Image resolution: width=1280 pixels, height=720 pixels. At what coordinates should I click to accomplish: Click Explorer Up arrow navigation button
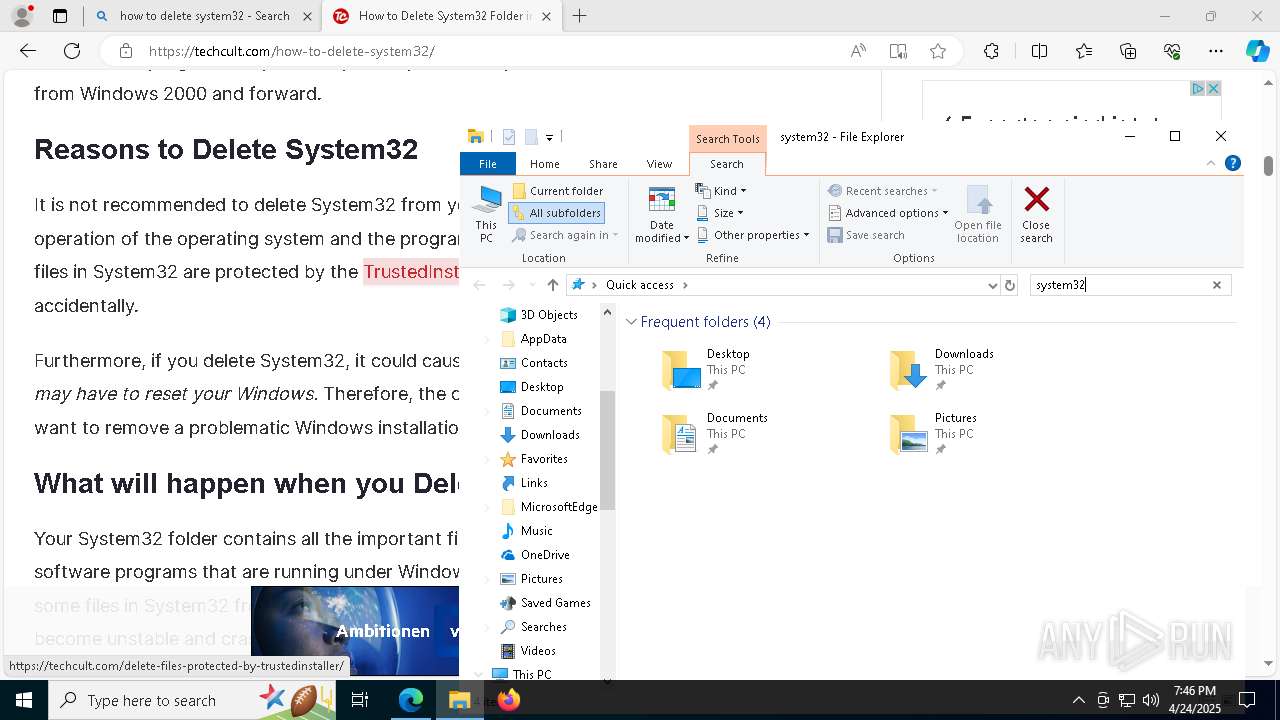click(x=552, y=285)
